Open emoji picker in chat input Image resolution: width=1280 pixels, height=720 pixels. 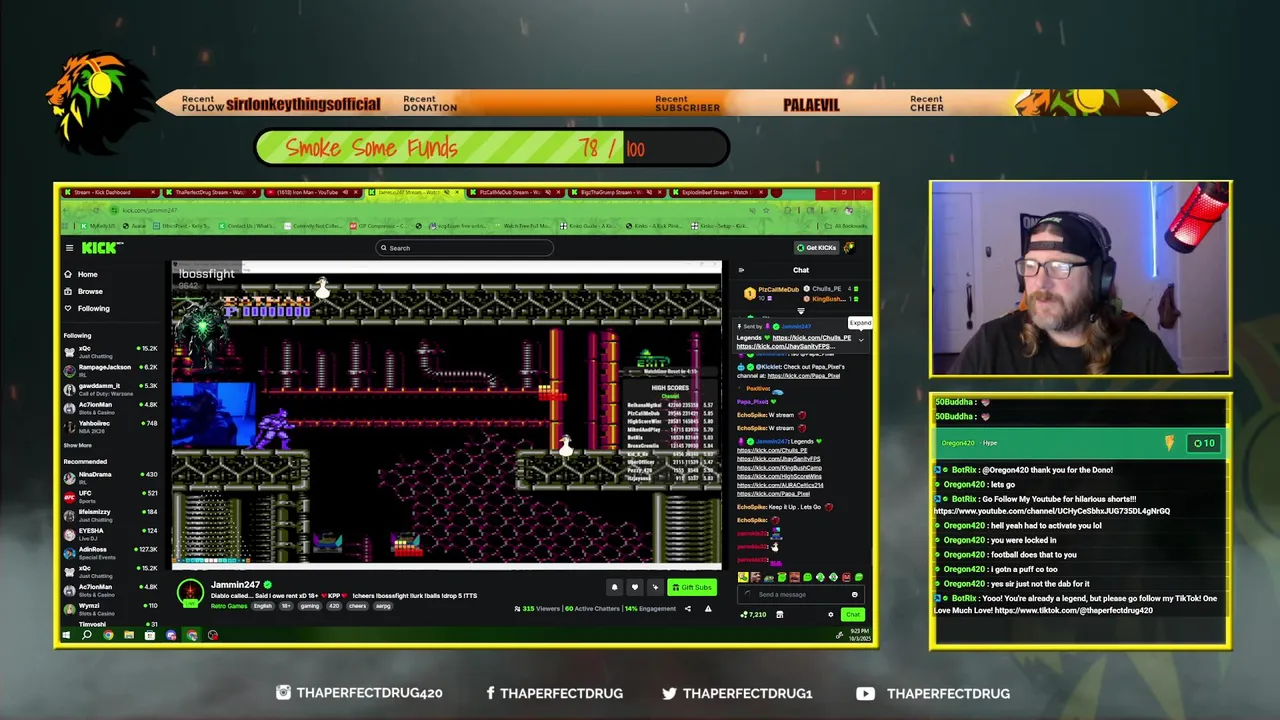click(854, 594)
